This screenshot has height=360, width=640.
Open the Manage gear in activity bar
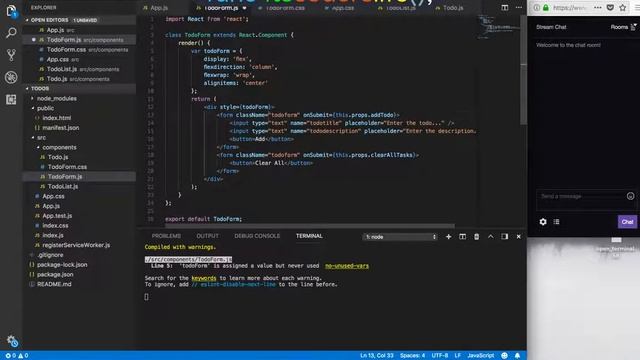[x=11, y=340]
